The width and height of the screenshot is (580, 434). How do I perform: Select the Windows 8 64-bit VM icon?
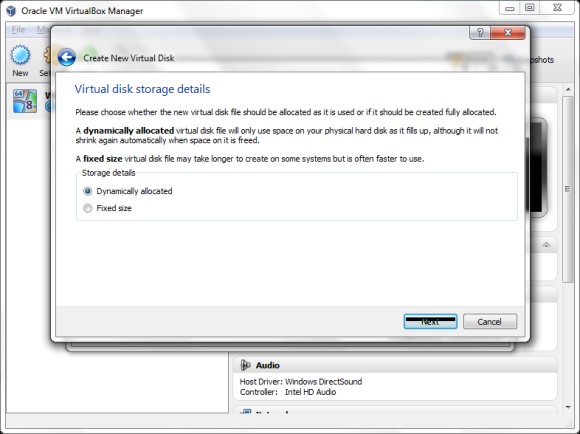tap(25, 101)
